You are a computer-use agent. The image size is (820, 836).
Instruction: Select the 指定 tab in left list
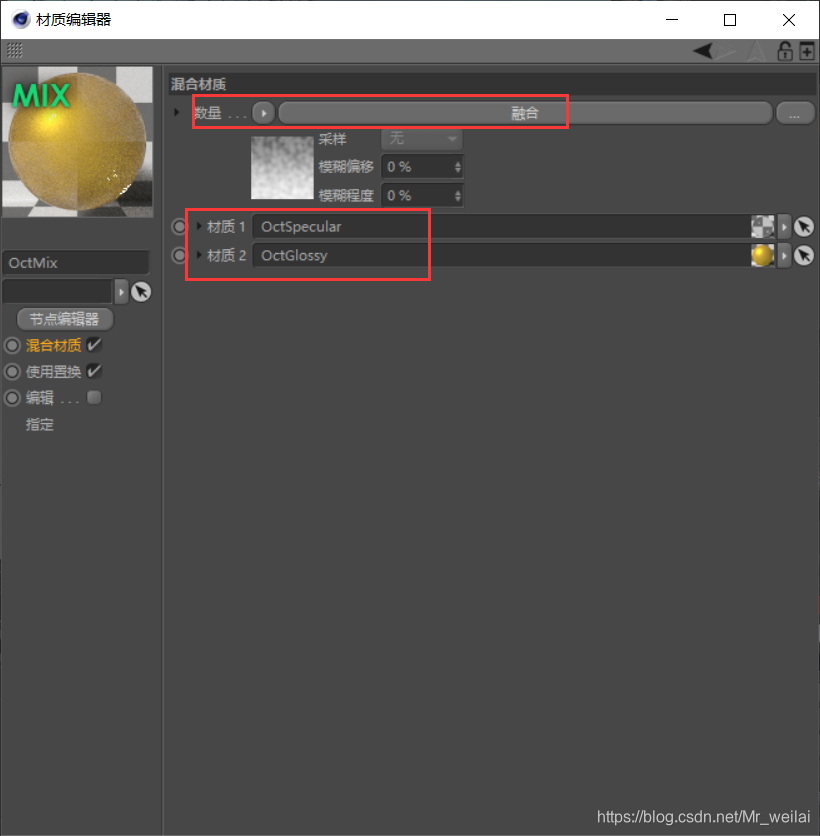point(40,424)
